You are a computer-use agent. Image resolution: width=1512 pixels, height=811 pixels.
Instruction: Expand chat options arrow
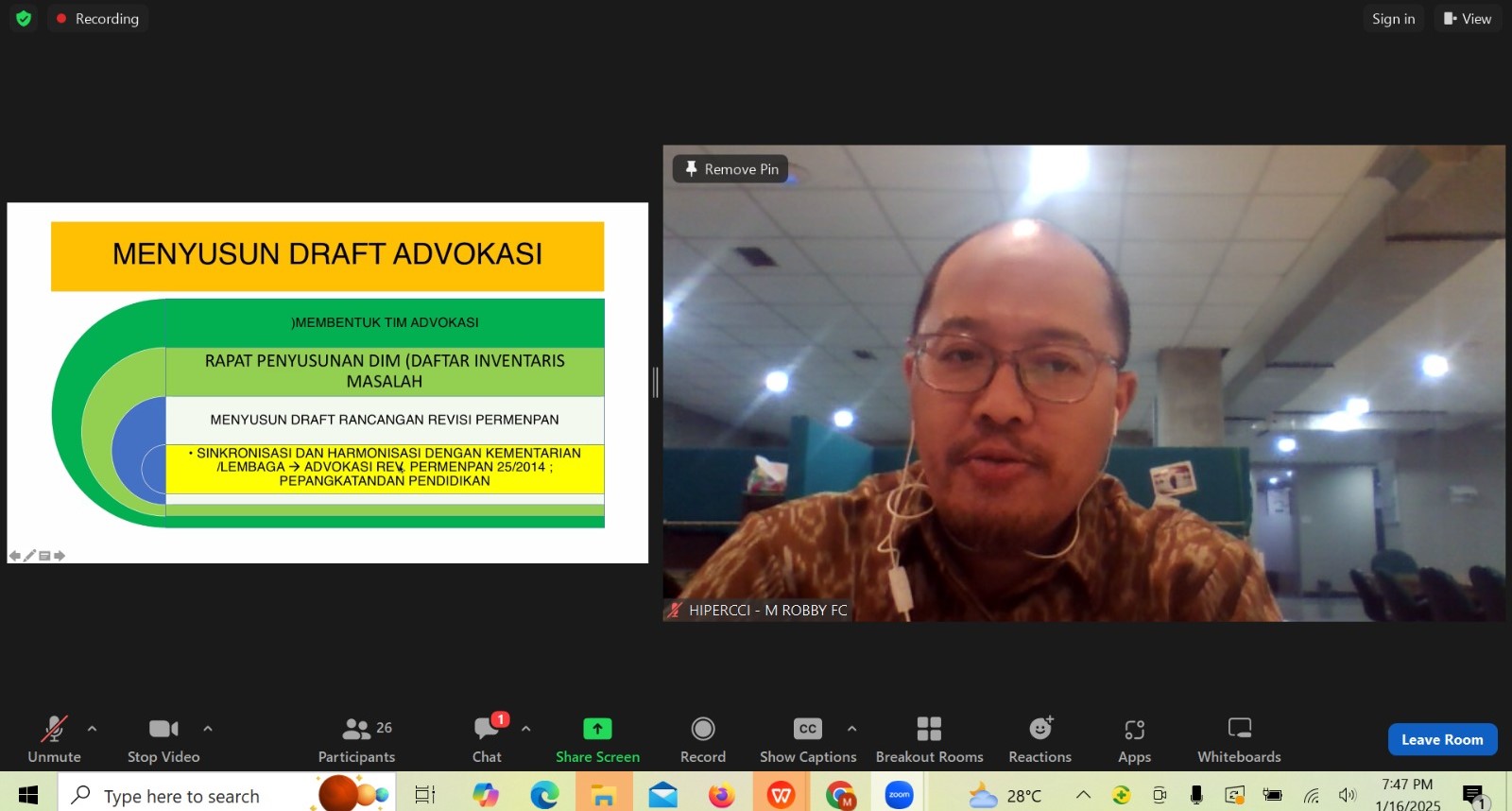coord(525,729)
